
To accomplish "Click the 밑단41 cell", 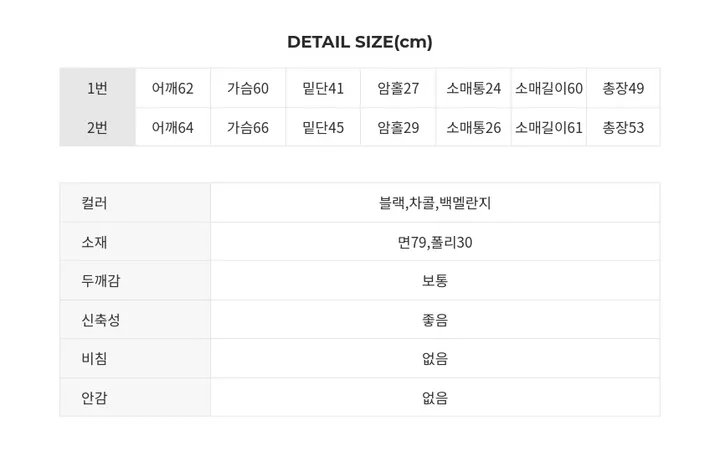I will pyautogui.click(x=323, y=88).
